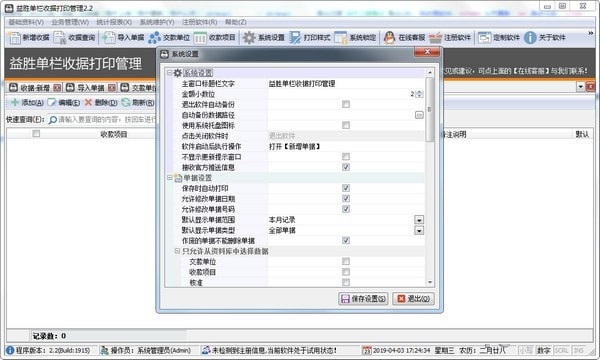Image resolution: width=600 pixels, height=360 pixels.
Task: Enable 退出软件自动备份 checkbox
Action: pyautogui.click(x=346, y=104)
